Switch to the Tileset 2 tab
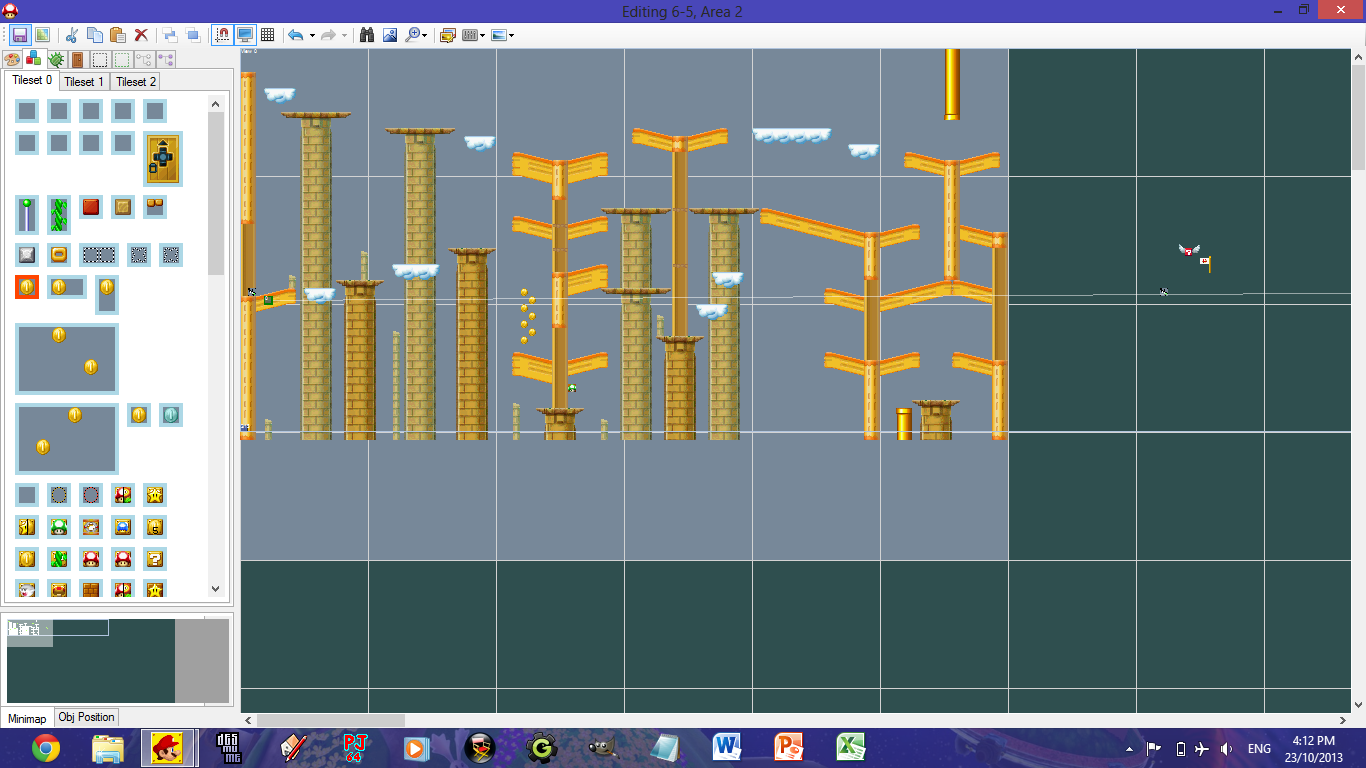Viewport: 1366px width, 768px height. (x=136, y=82)
